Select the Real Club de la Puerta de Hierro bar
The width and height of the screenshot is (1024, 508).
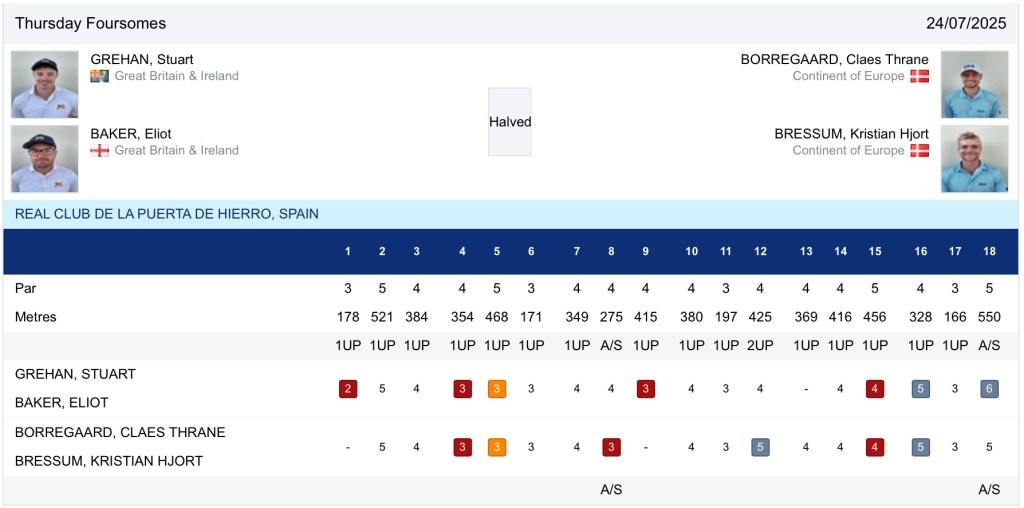[x=512, y=214]
